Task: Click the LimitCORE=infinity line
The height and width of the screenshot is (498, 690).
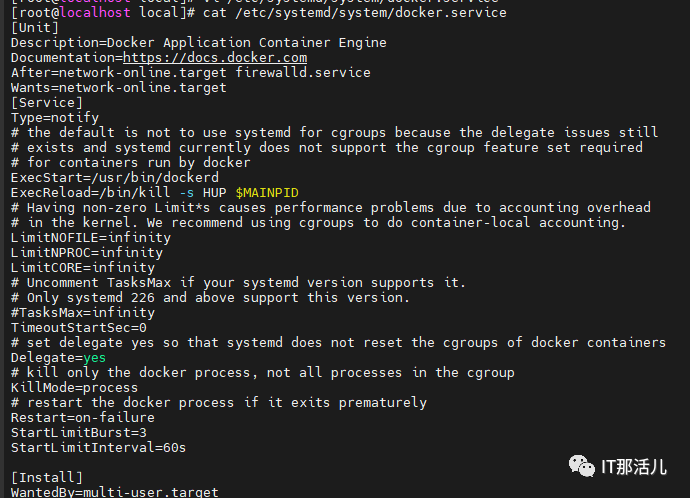Action: coord(82,267)
